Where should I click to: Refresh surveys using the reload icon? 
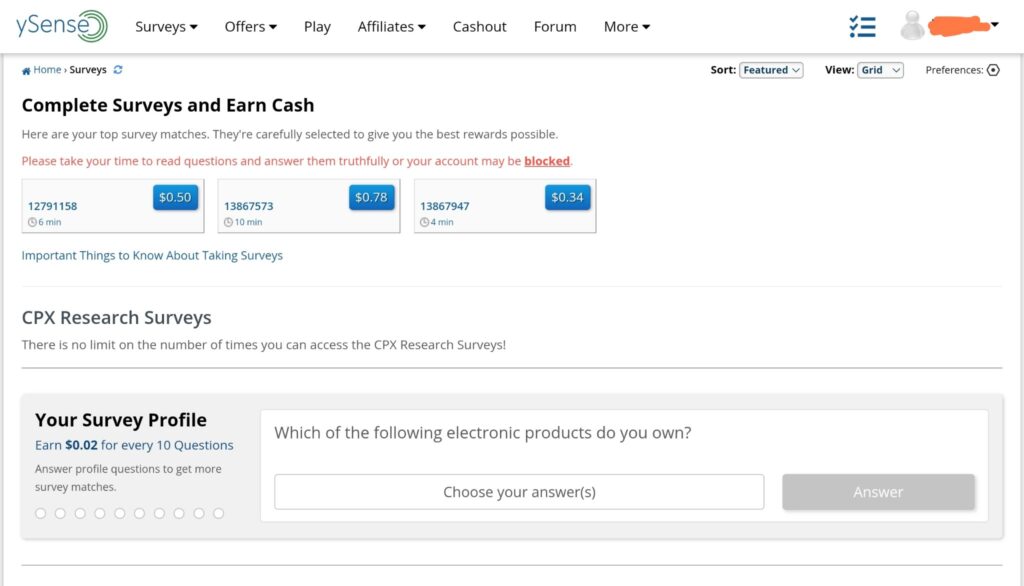tap(118, 70)
